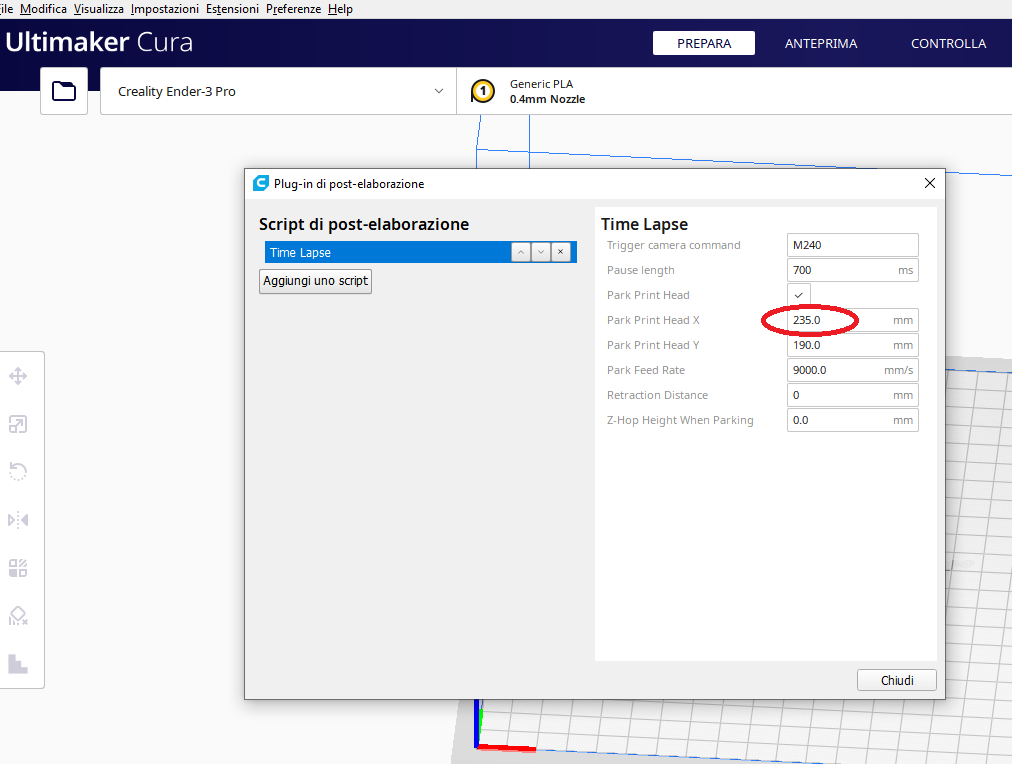Click the Park Print Head X field

coord(852,320)
